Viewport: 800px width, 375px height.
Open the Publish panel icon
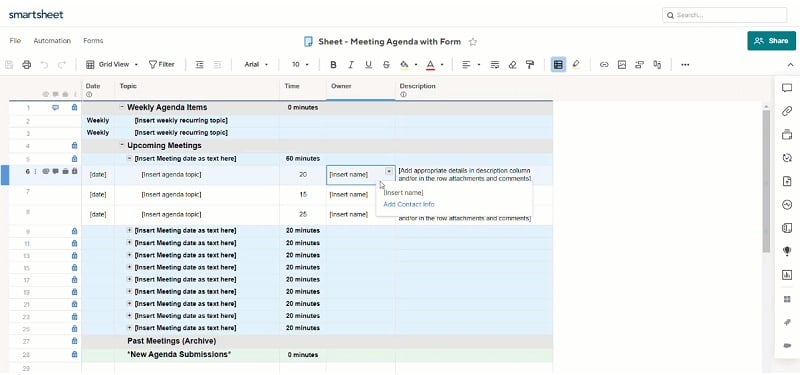(787, 181)
